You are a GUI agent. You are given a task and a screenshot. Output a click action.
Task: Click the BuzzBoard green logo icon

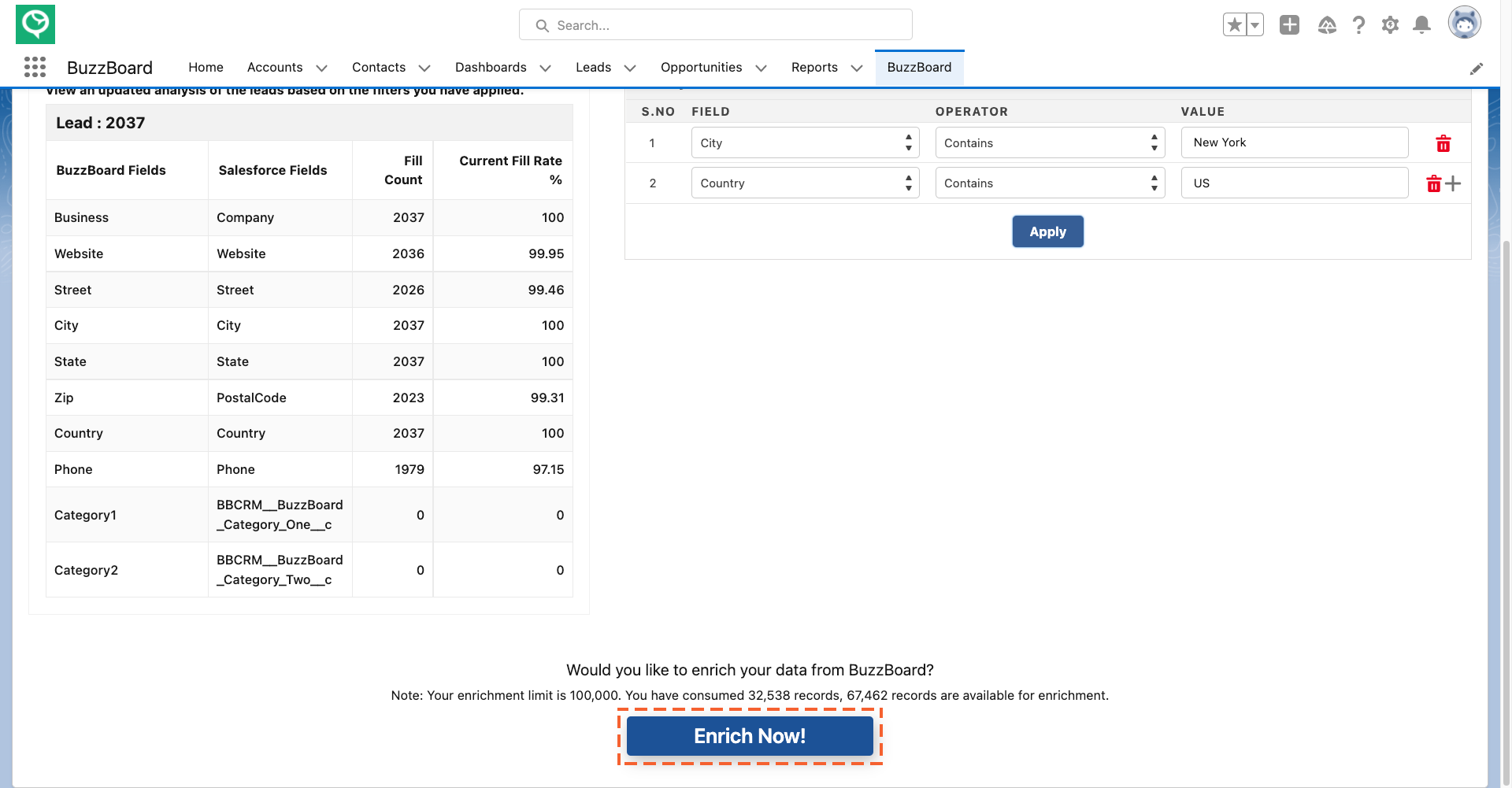tap(35, 24)
